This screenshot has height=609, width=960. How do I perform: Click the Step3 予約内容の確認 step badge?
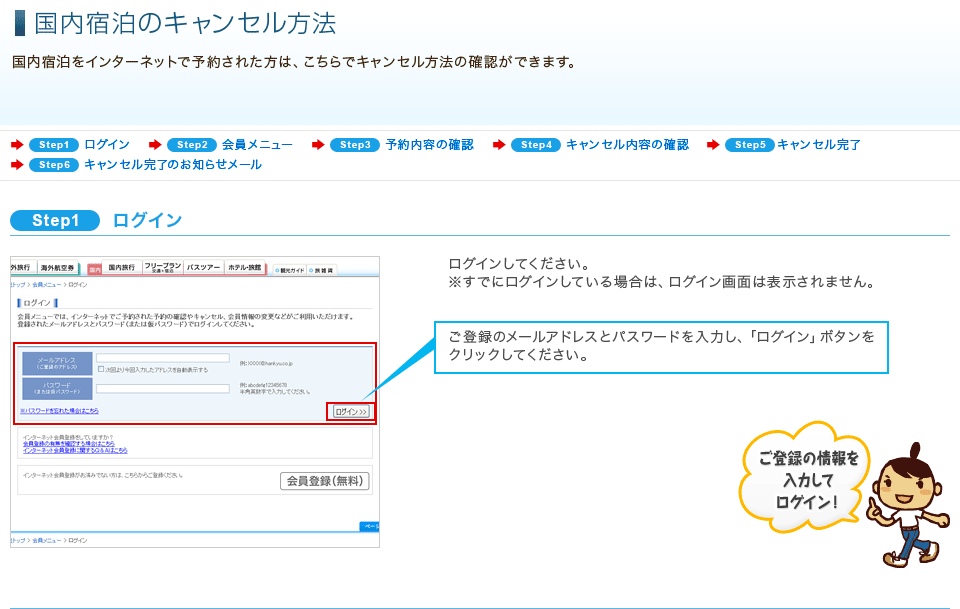click(356, 147)
